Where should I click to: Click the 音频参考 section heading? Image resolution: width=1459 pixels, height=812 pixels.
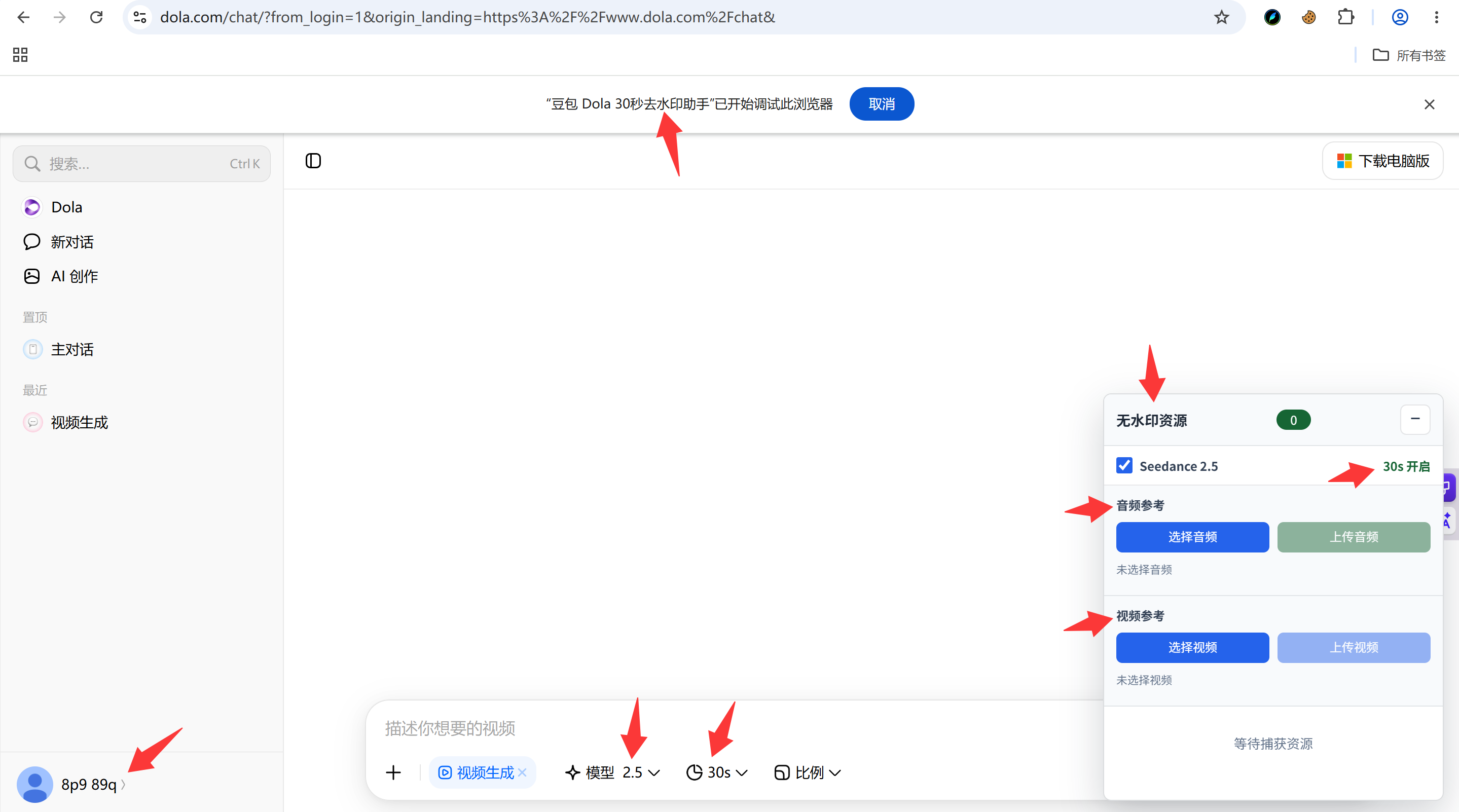(x=1140, y=505)
